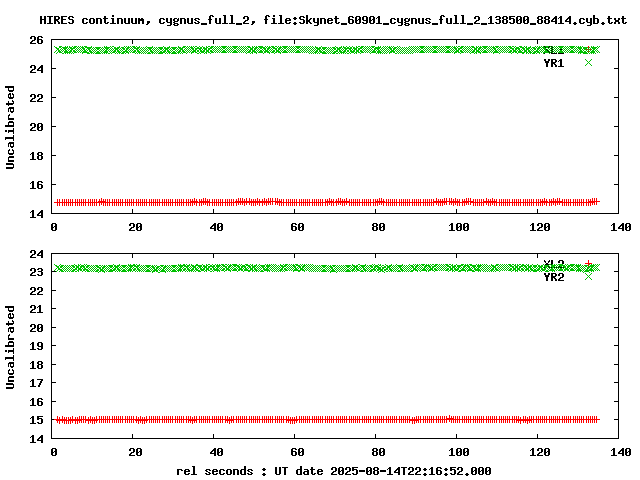The height and width of the screenshot is (480, 640).
Task: Click the XL1 legend label in top plot
Action: [553, 50]
